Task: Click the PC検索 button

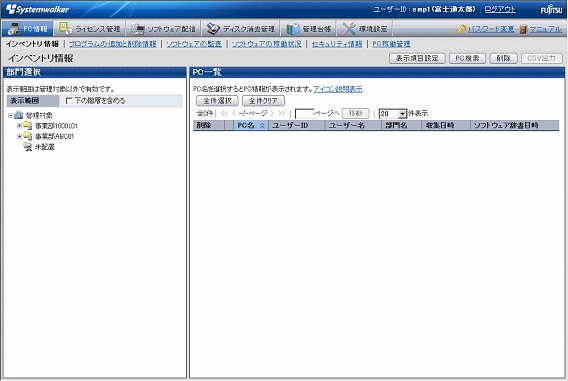Action: [467, 58]
